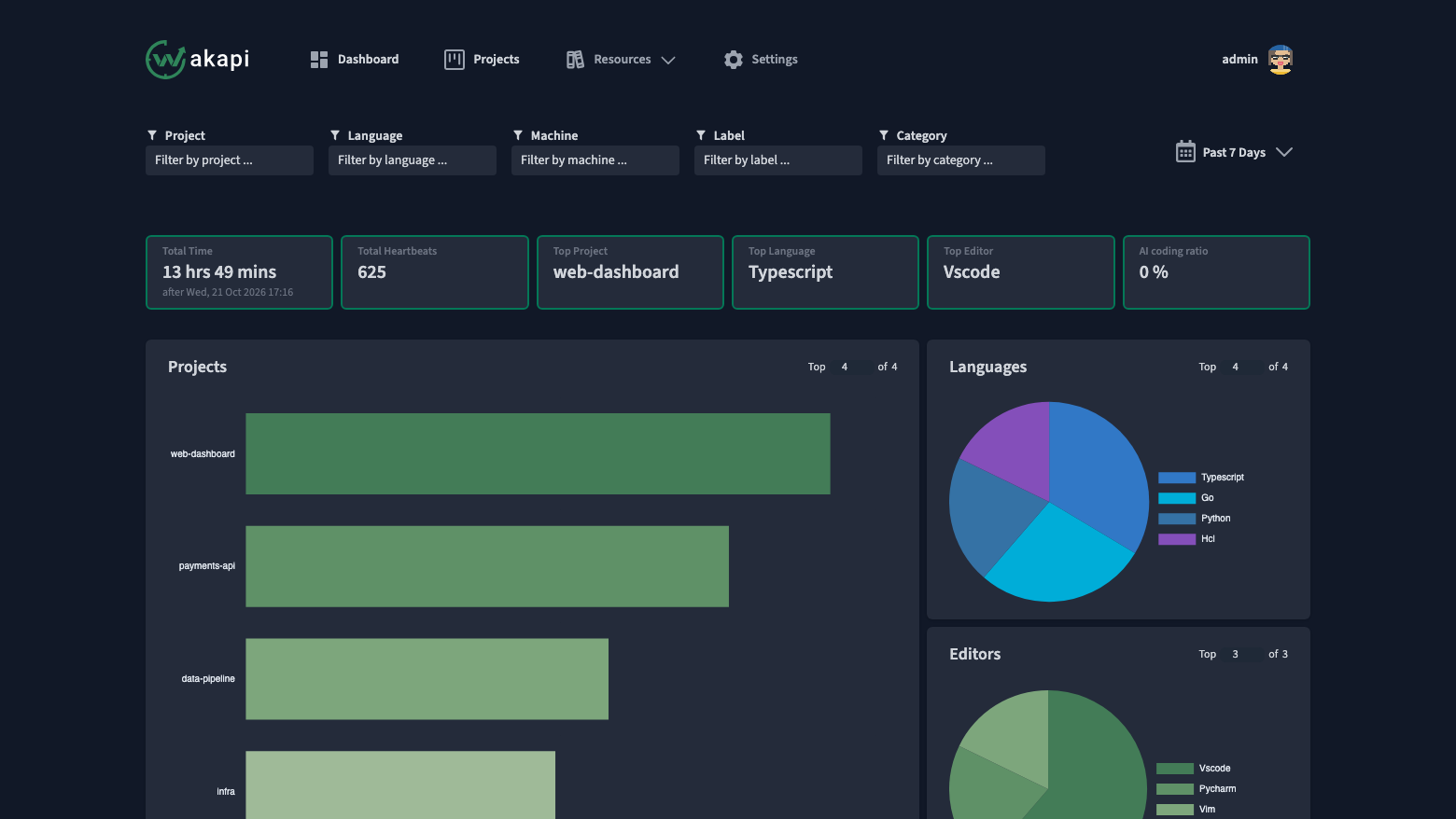Open the Filter by category selector

point(961,160)
